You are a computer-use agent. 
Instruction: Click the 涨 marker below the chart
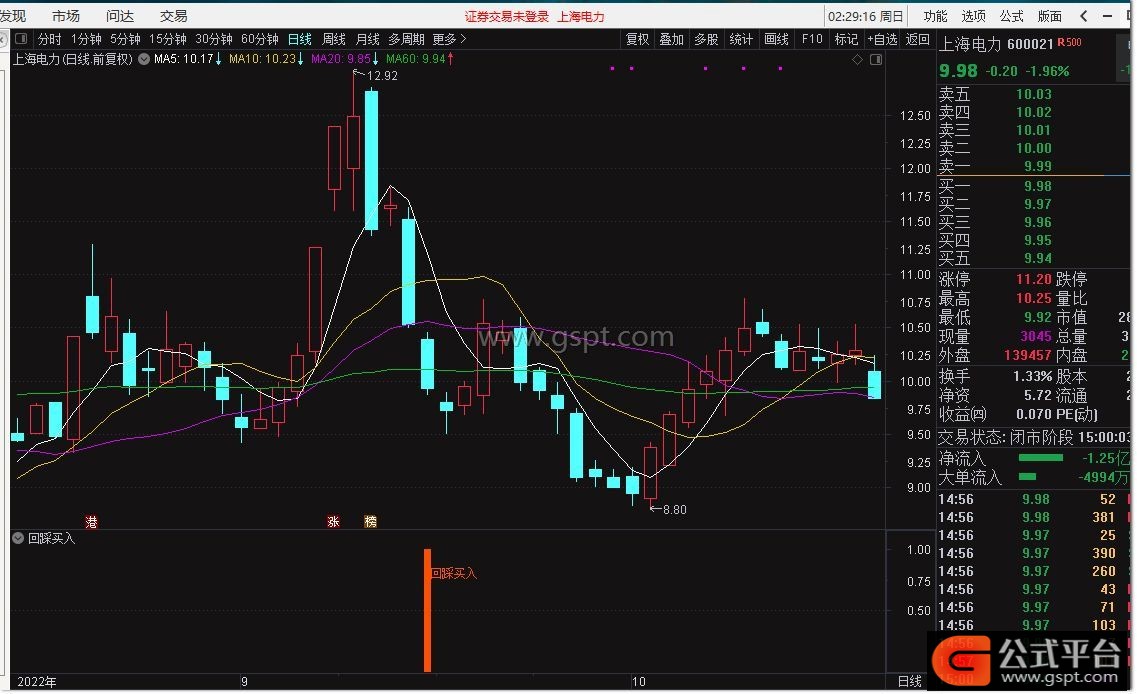click(334, 521)
